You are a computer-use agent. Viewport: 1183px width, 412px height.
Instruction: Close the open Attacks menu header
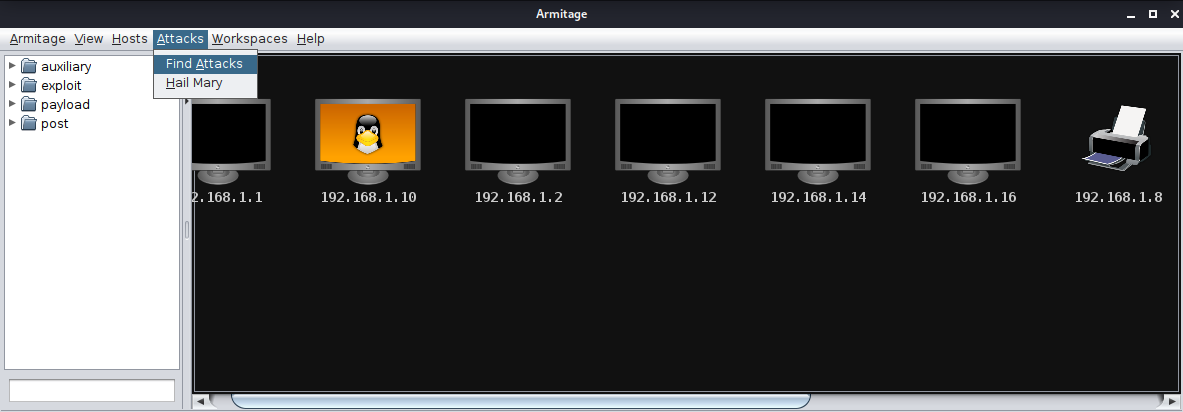coord(180,38)
